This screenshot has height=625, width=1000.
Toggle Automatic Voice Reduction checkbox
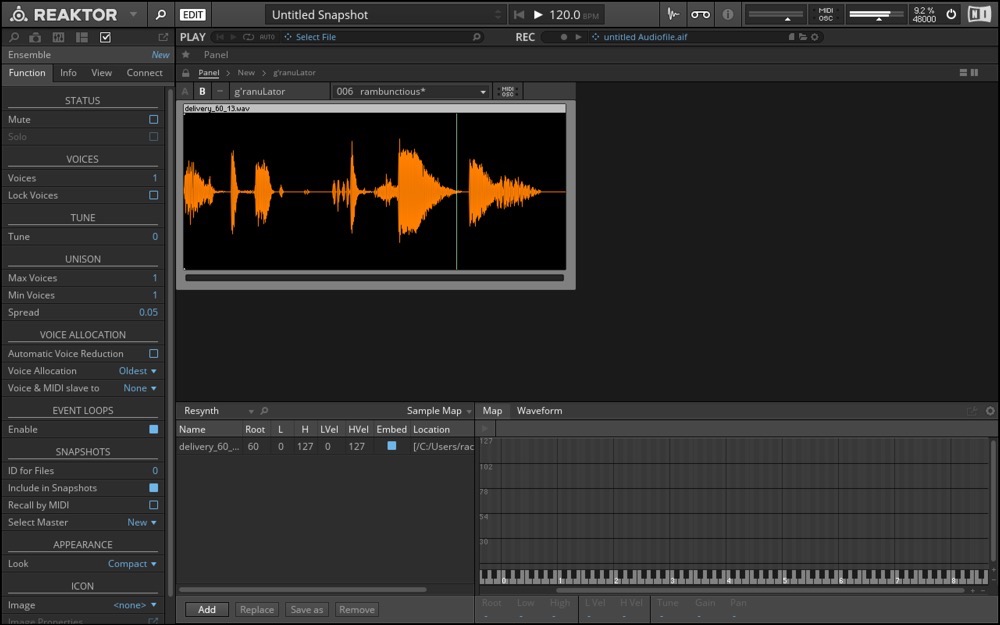click(x=154, y=353)
